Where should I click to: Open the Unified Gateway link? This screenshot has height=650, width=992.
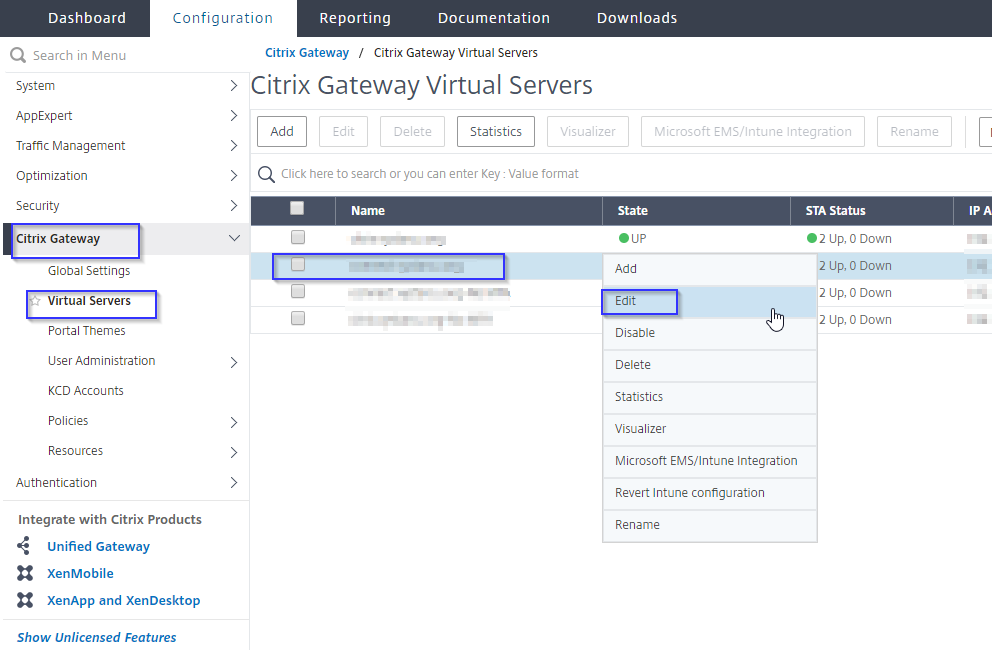click(99, 546)
